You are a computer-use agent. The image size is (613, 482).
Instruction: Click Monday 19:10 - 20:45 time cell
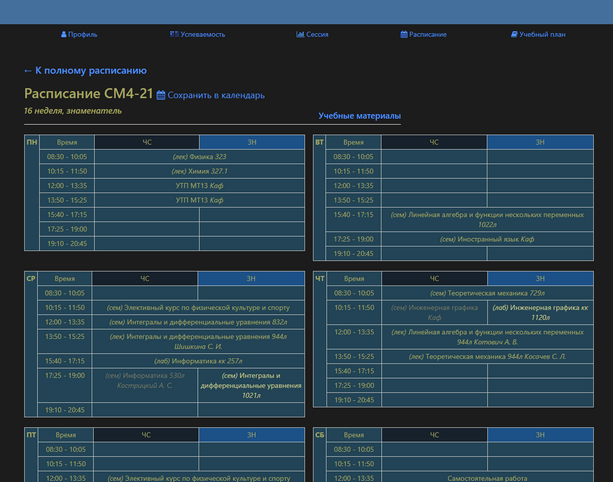pos(67,244)
